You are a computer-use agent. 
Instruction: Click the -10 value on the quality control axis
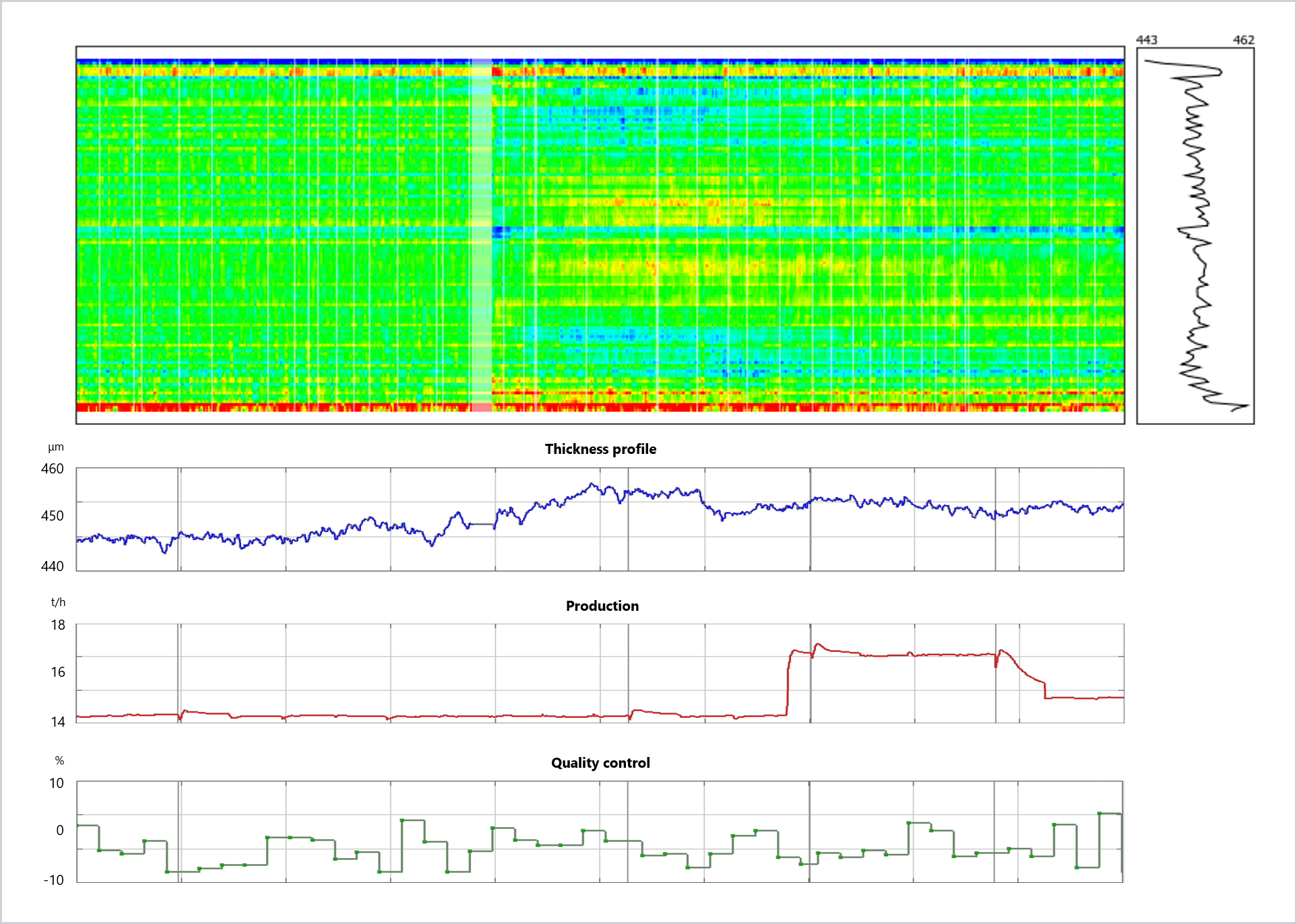click(x=53, y=878)
